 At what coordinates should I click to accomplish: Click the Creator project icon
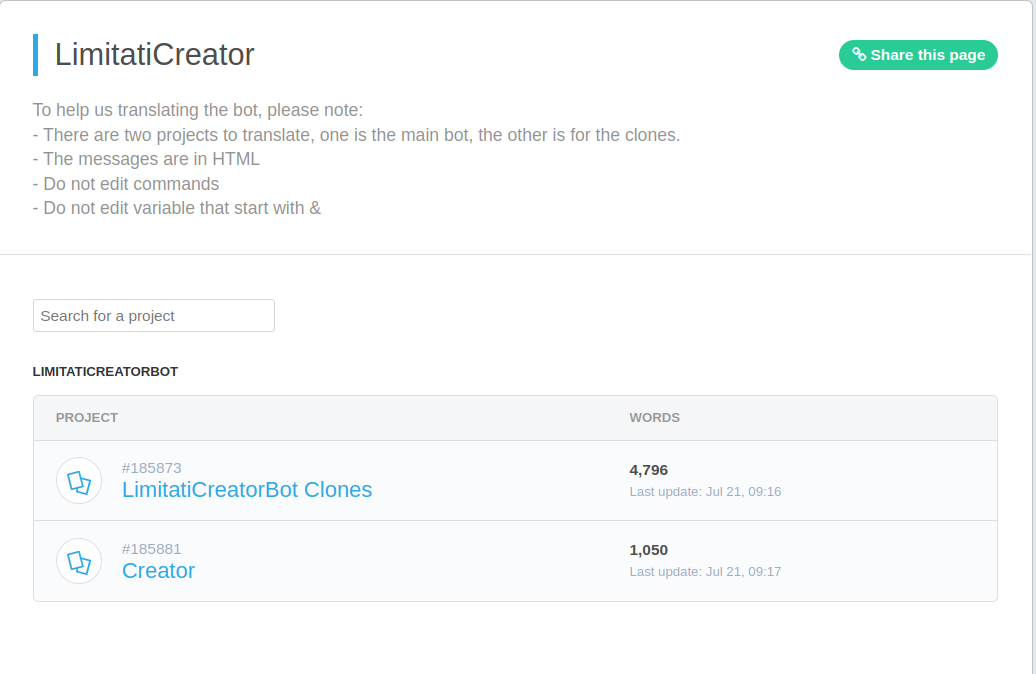pos(79,561)
